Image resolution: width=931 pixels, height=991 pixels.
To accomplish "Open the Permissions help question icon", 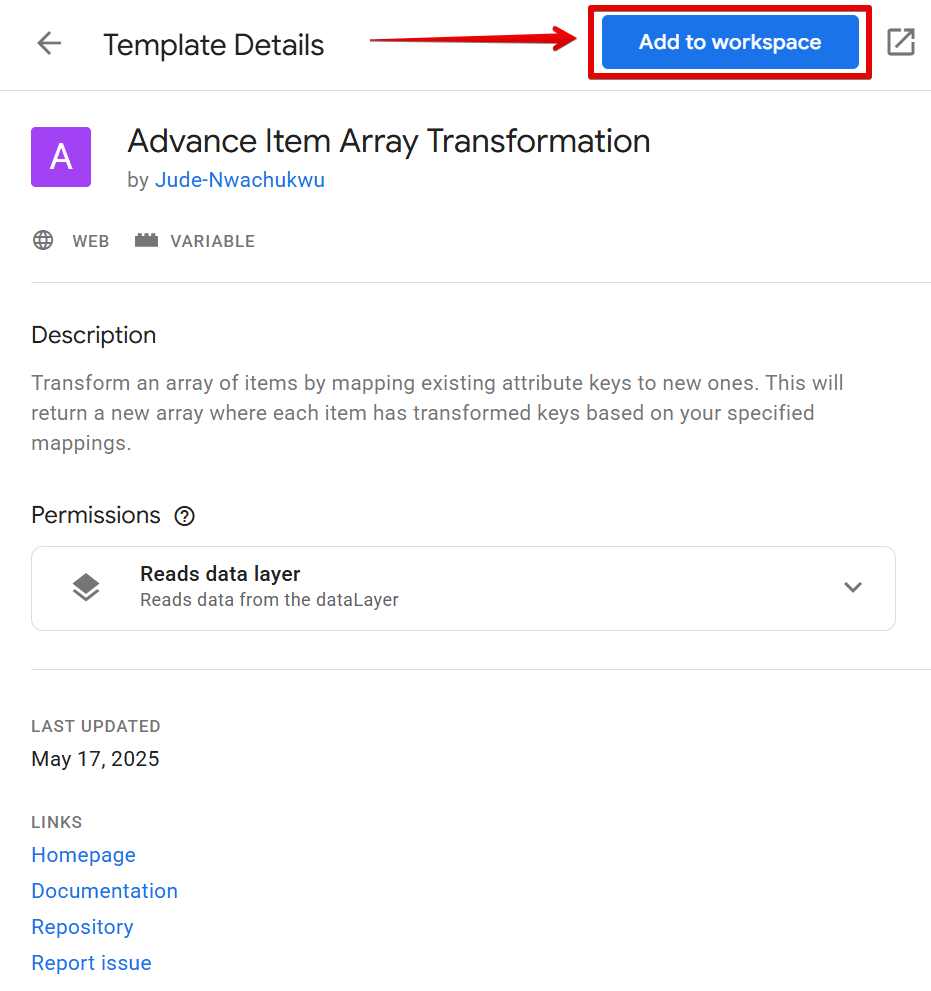I will click(x=185, y=516).
